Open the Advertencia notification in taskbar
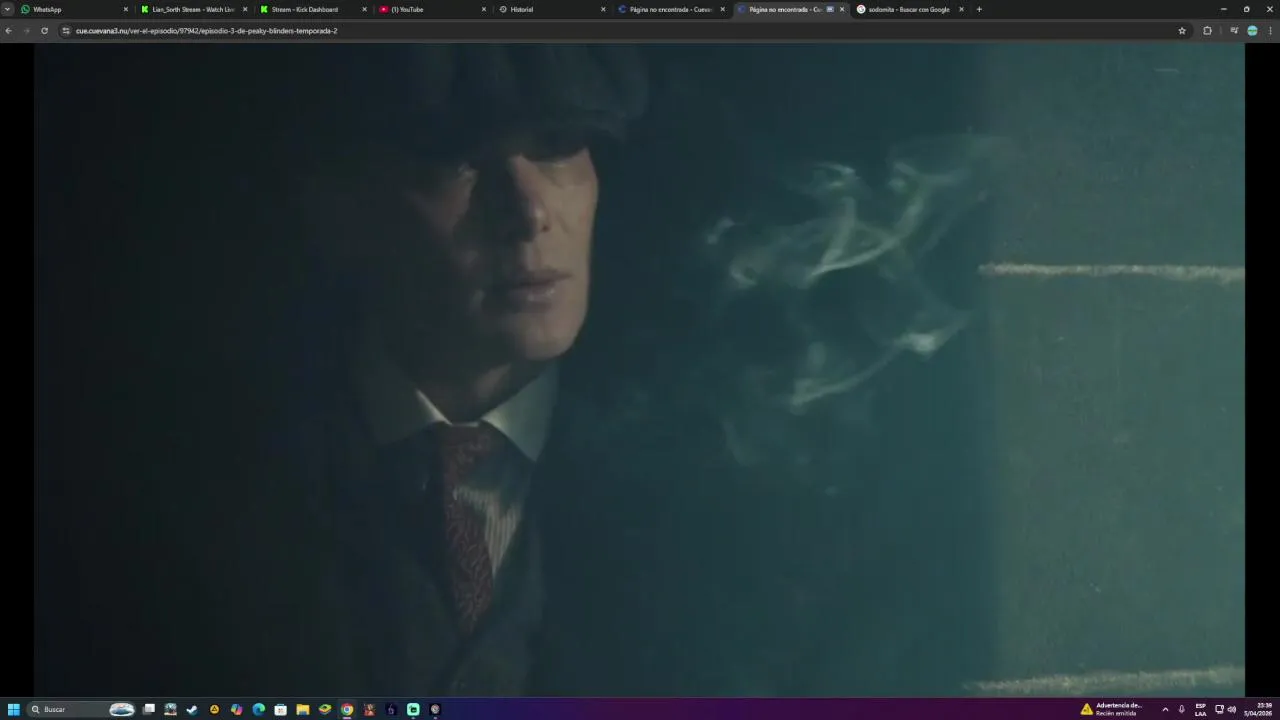1280x720 pixels. [x=1113, y=709]
